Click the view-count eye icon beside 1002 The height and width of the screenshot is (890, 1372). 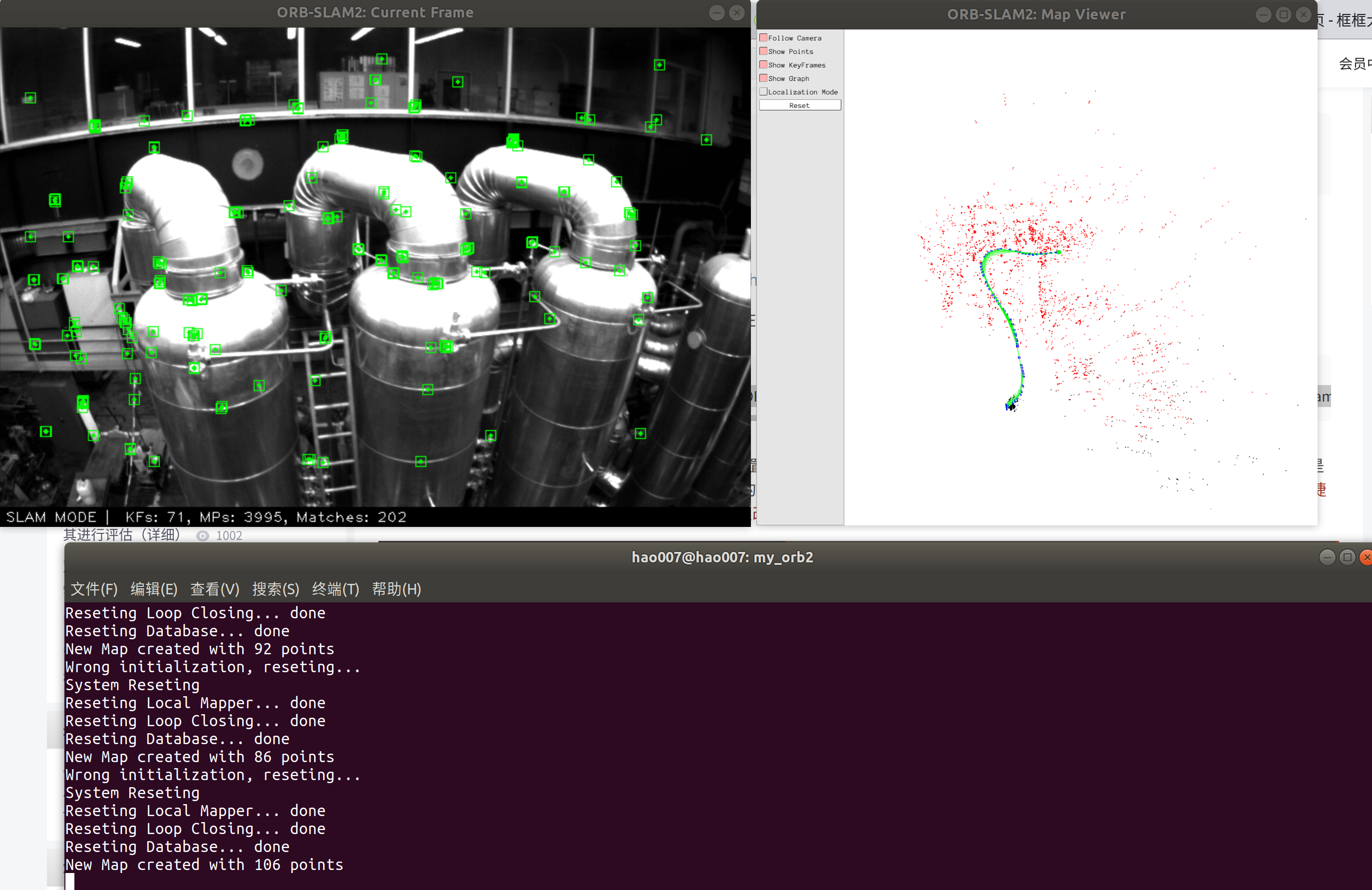(x=202, y=536)
